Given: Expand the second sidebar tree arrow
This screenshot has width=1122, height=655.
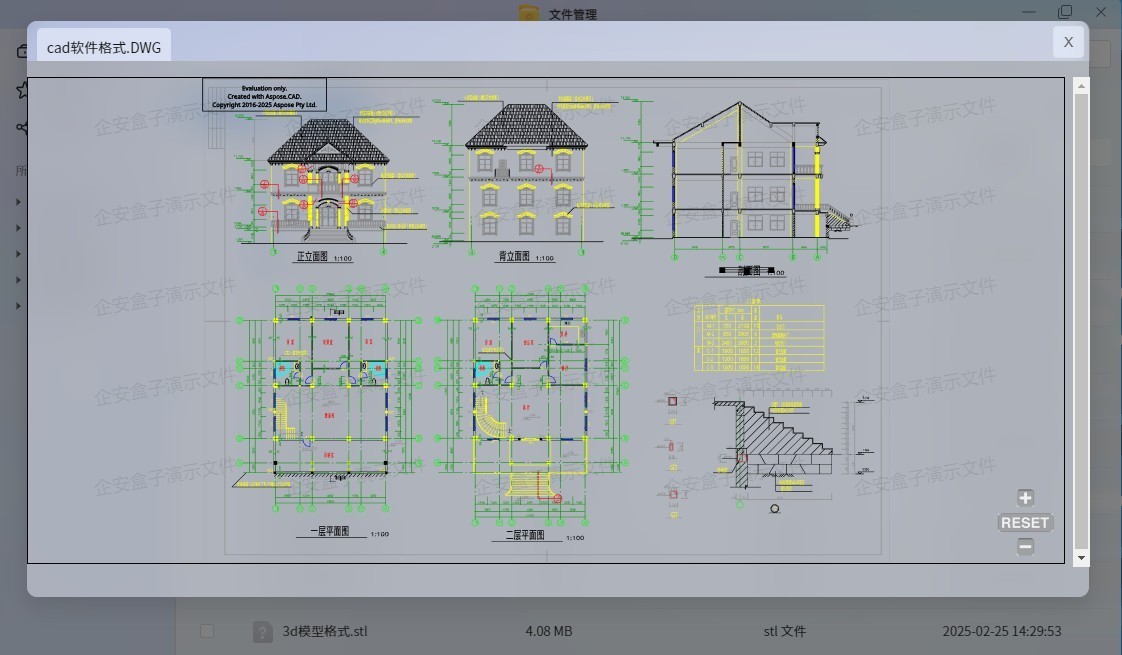Looking at the screenshot, I should point(19,228).
